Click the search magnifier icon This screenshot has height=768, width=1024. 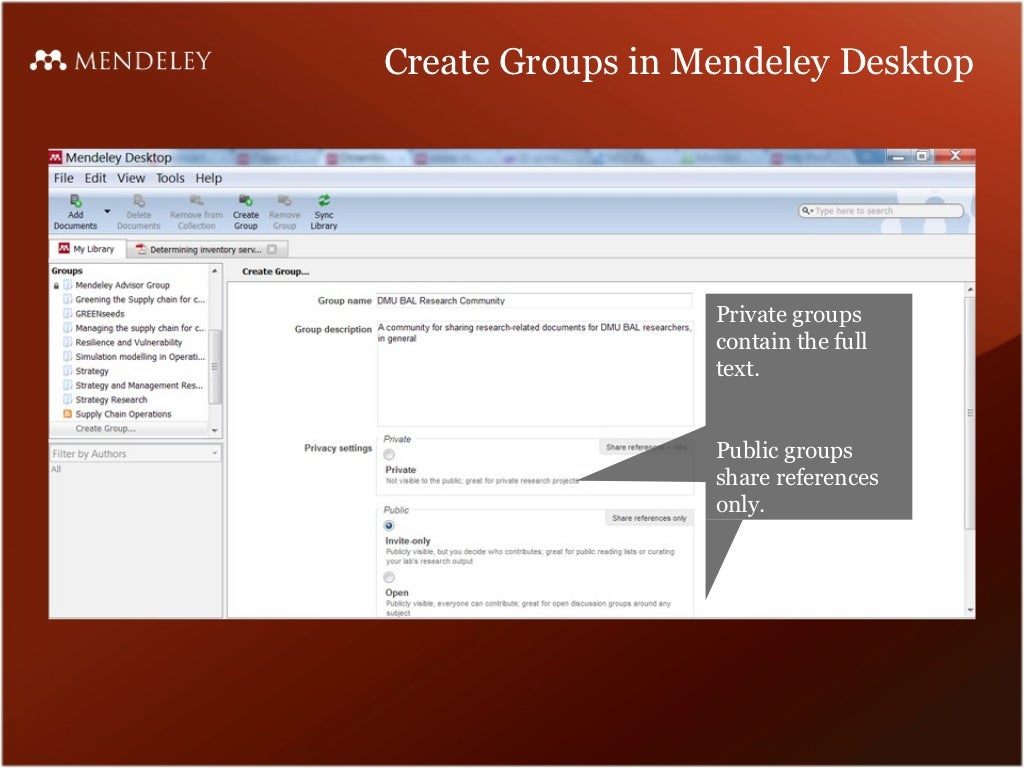click(x=807, y=210)
